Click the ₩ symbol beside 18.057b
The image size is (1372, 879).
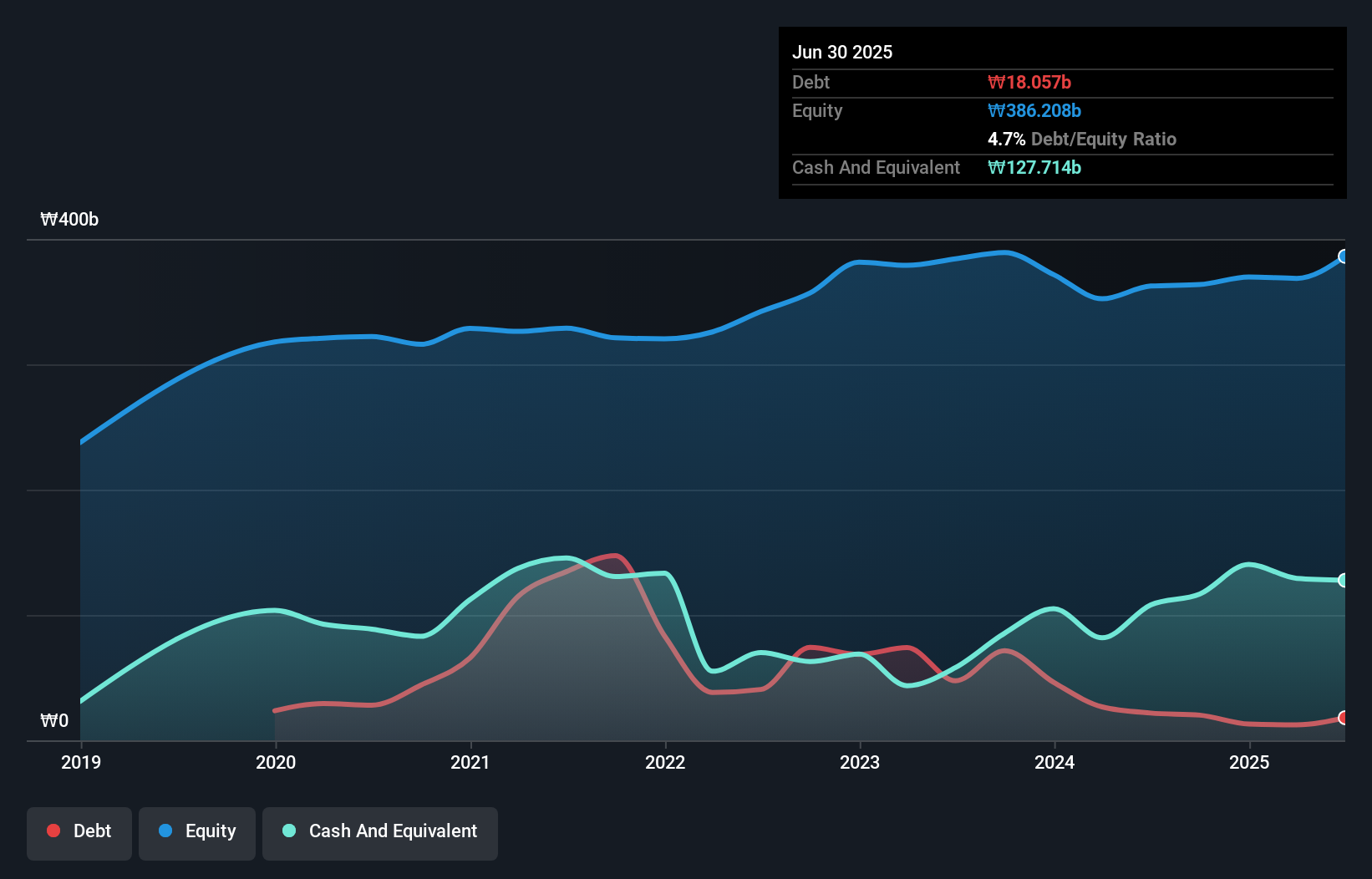pos(996,82)
